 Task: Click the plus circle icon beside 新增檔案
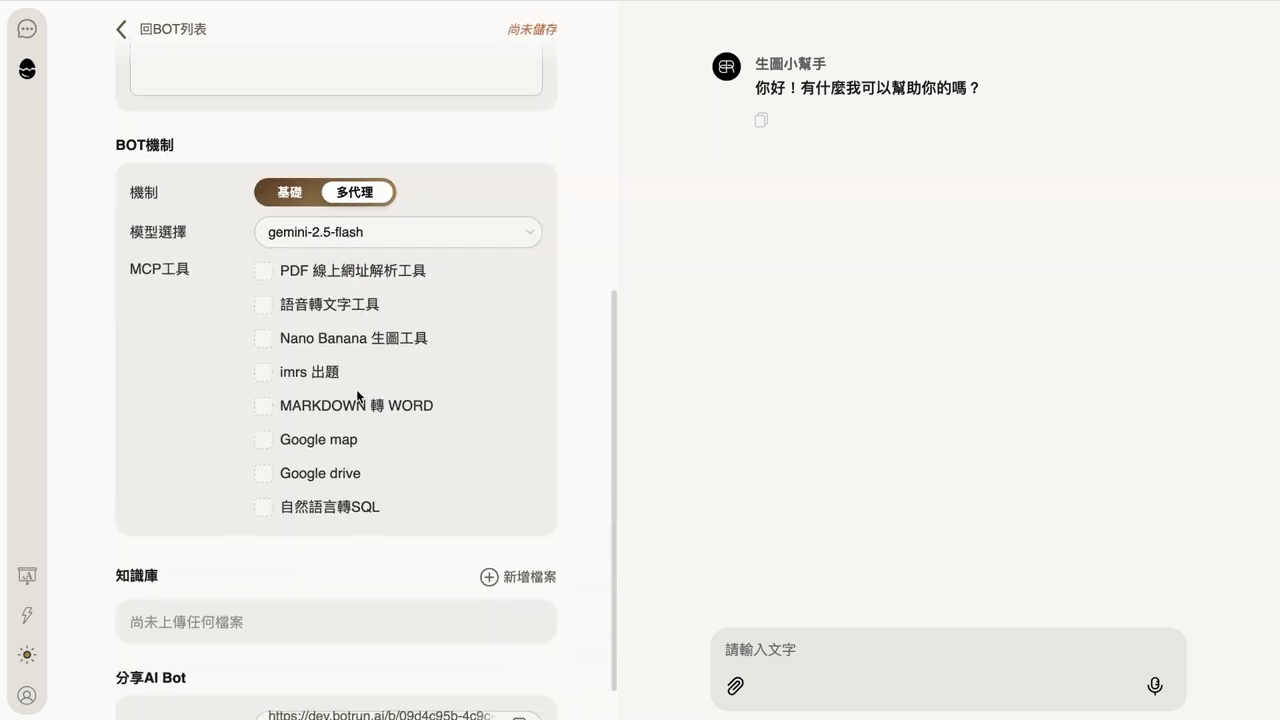[x=489, y=577]
